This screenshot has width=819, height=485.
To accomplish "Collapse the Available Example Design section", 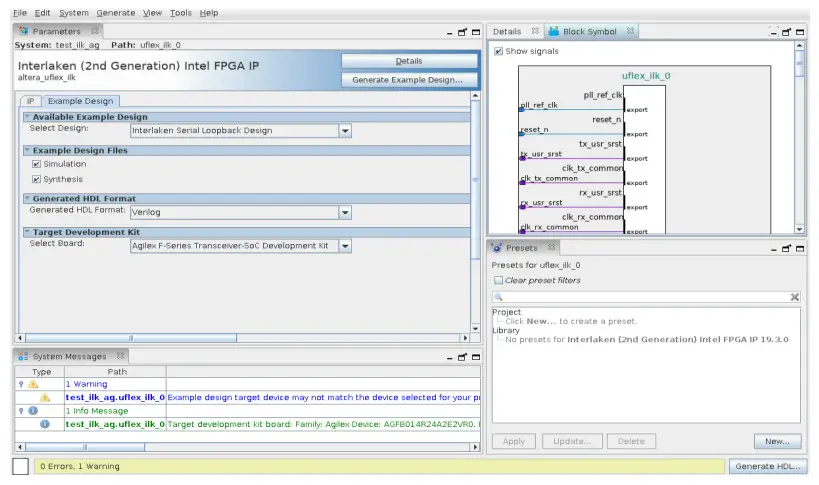I will coord(27,117).
